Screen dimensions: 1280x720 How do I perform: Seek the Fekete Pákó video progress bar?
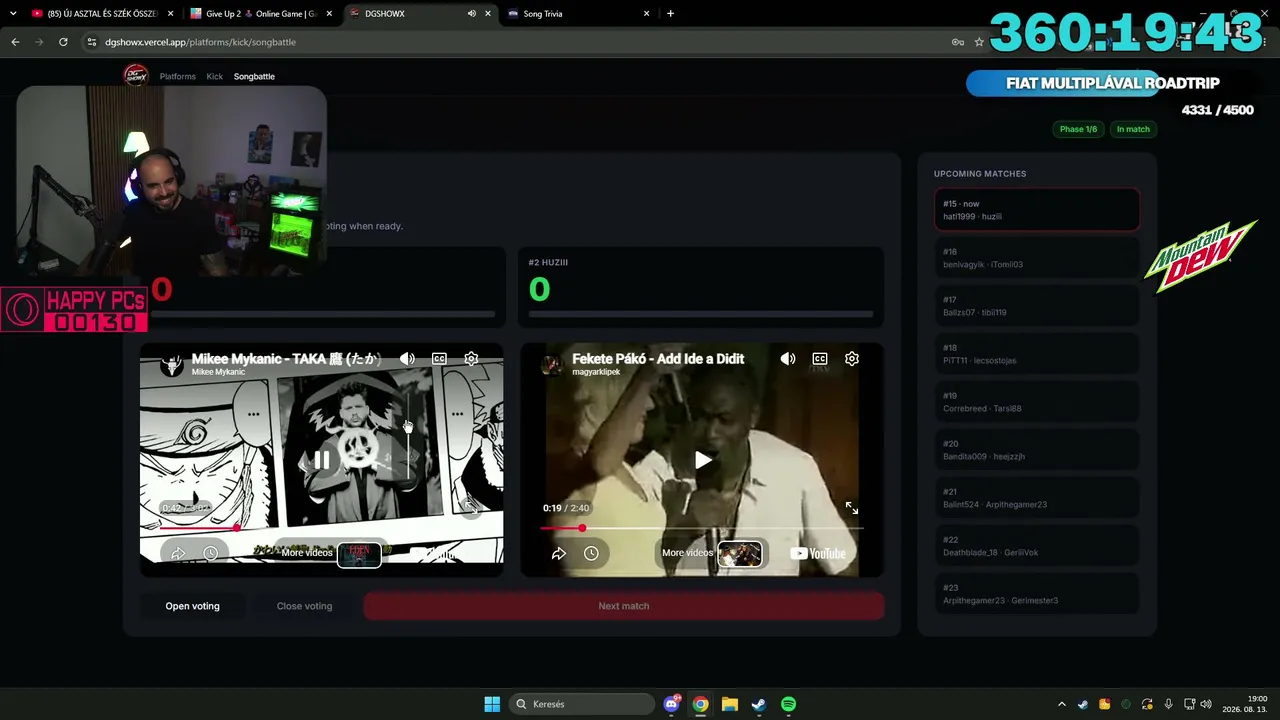(702, 528)
